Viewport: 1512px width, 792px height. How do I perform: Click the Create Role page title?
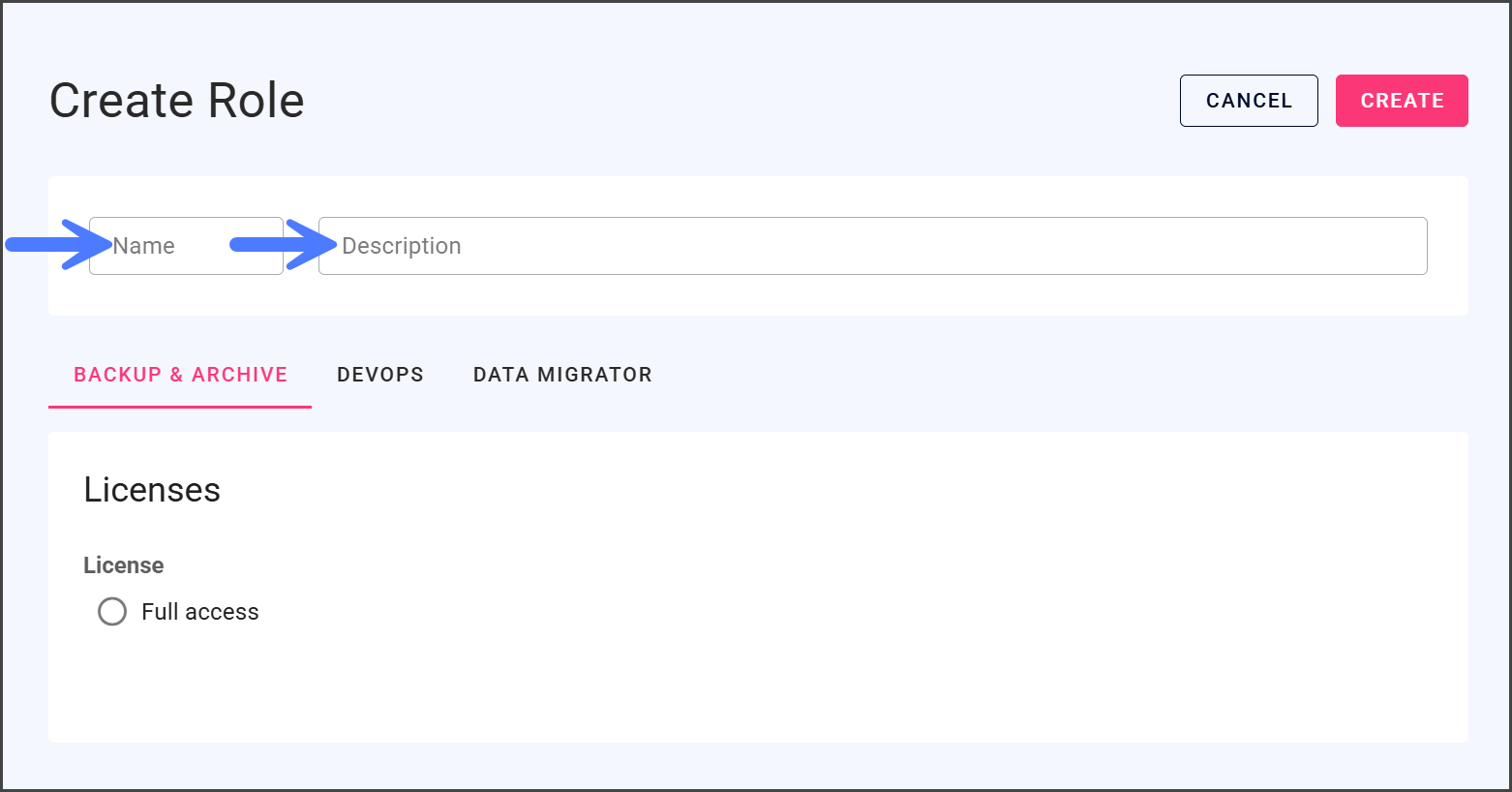176,101
